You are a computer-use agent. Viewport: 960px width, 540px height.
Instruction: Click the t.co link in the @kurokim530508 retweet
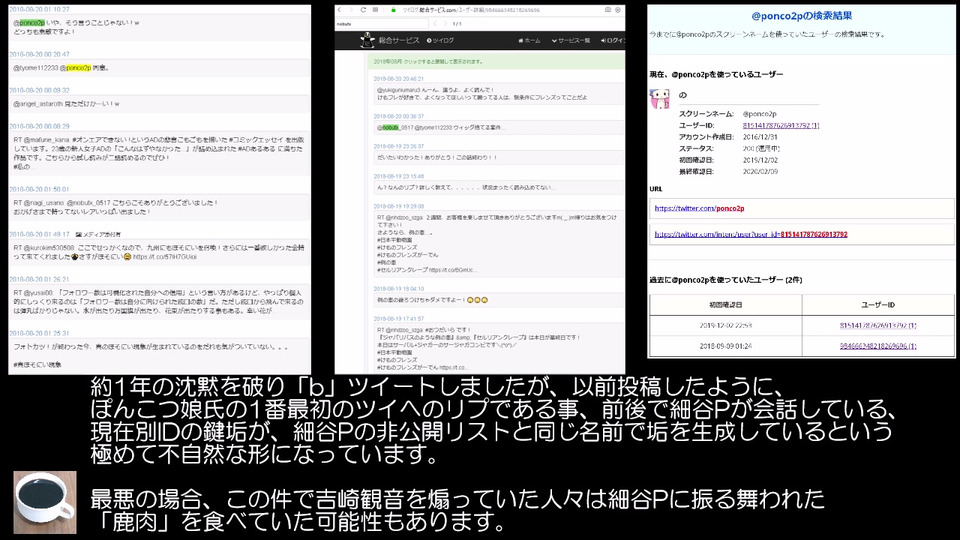point(165,257)
